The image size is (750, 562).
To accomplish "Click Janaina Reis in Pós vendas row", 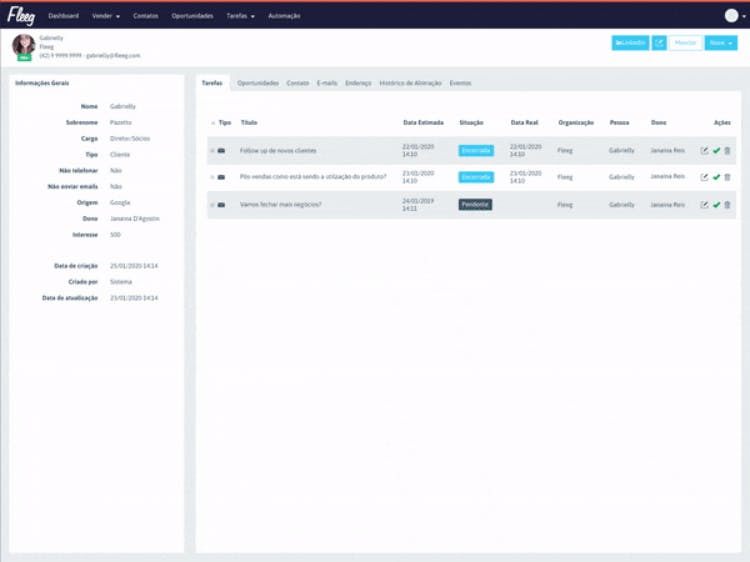I will click(667, 176).
